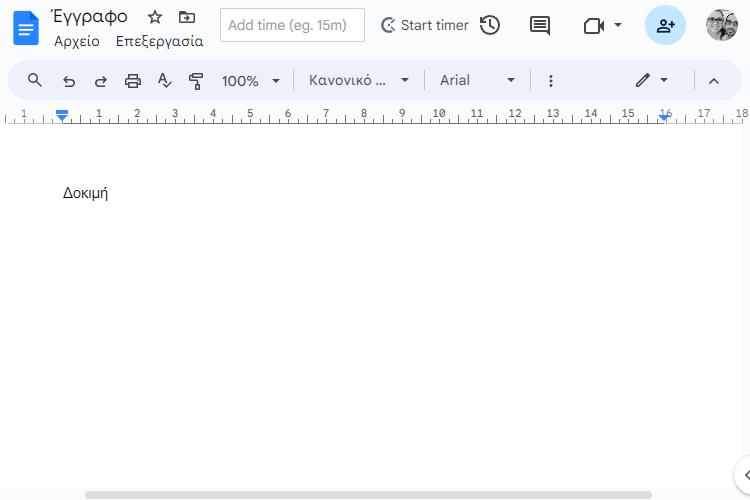The image size is (750, 500).
Task: Click the left indent marker on ruler
Action: point(62,115)
